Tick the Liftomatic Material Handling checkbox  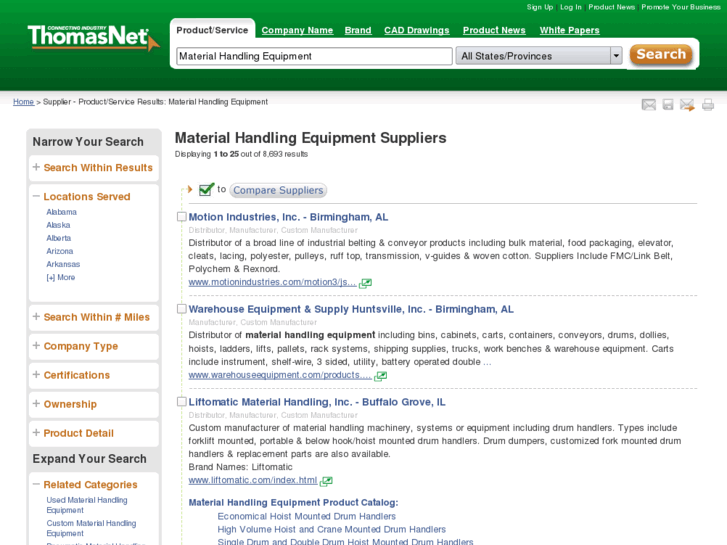coord(182,402)
